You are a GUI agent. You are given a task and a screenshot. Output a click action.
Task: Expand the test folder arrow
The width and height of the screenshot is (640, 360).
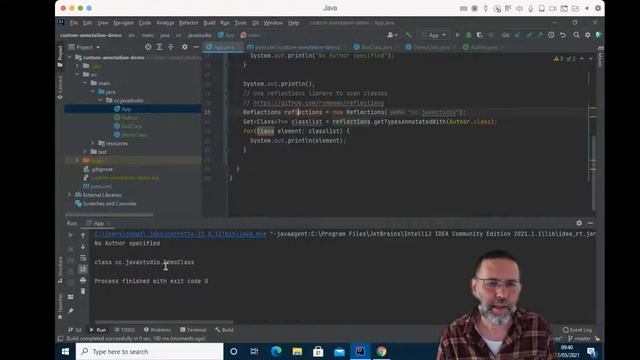tap(85, 152)
